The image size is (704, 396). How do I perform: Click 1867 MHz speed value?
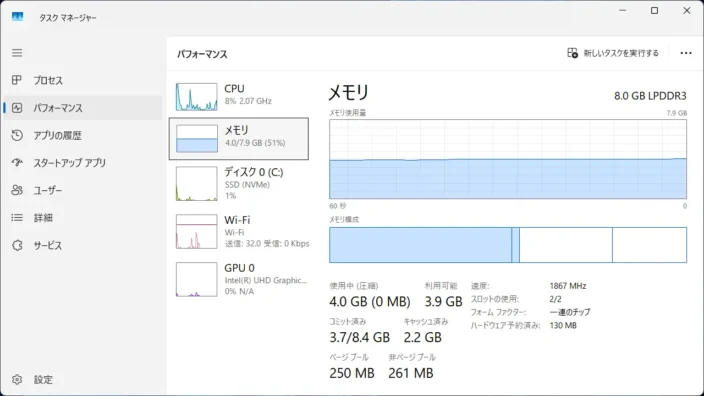click(568, 286)
